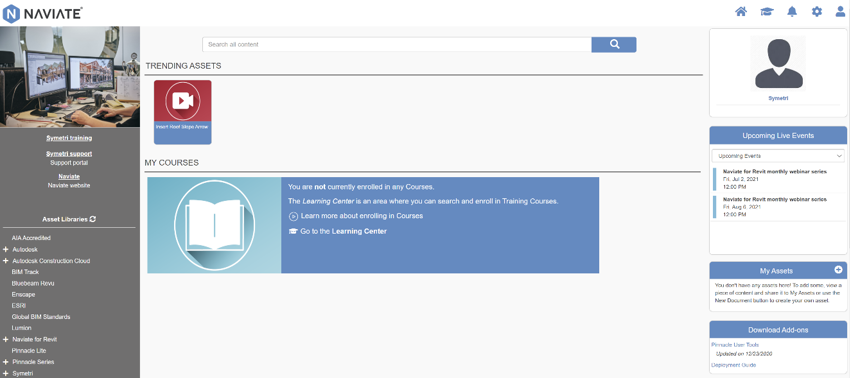This screenshot has width=850, height=378.
Task: Click the open book courses image
Action: [x=214, y=225]
